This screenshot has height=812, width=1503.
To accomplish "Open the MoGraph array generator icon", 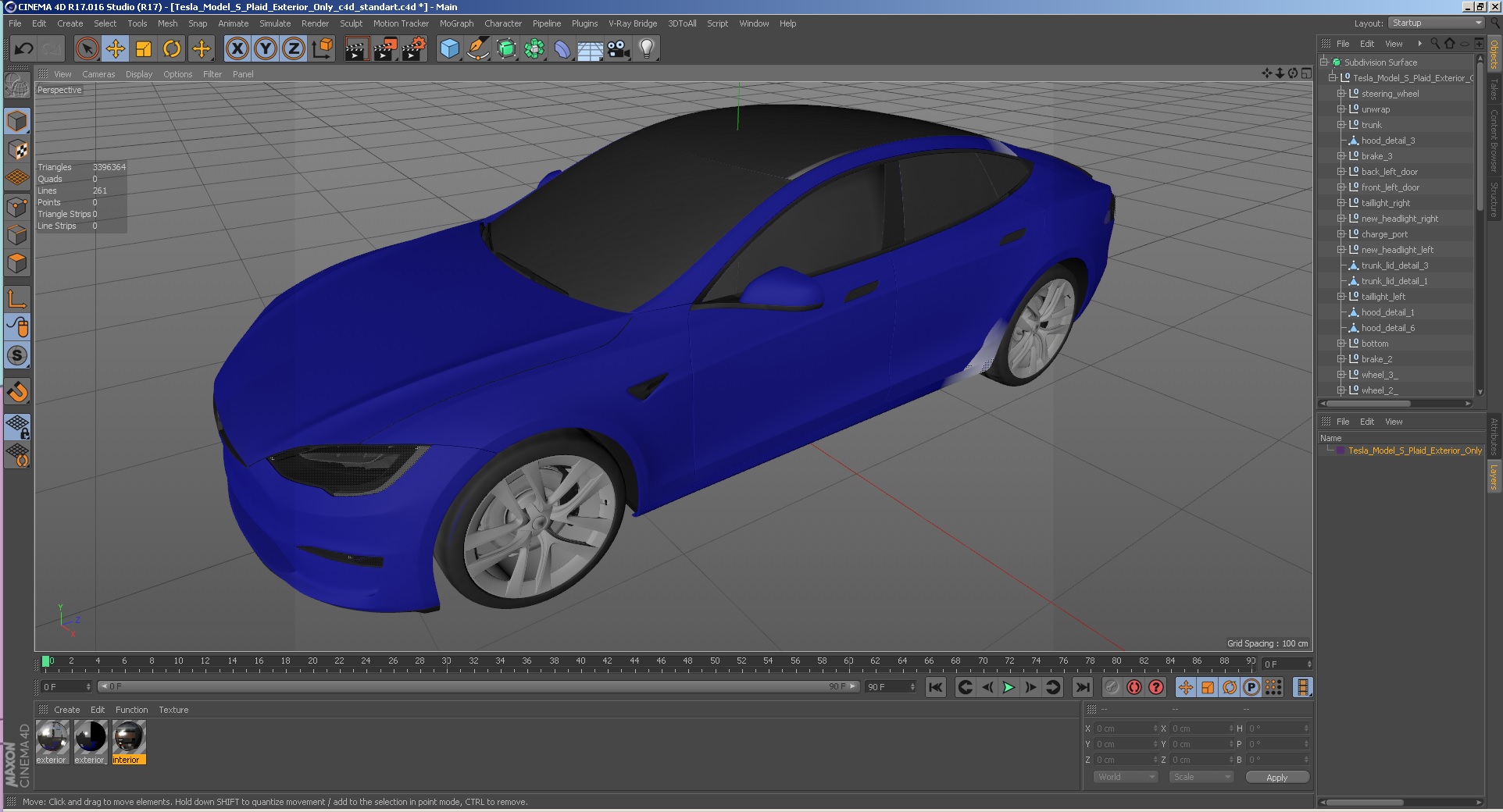I will point(534,49).
